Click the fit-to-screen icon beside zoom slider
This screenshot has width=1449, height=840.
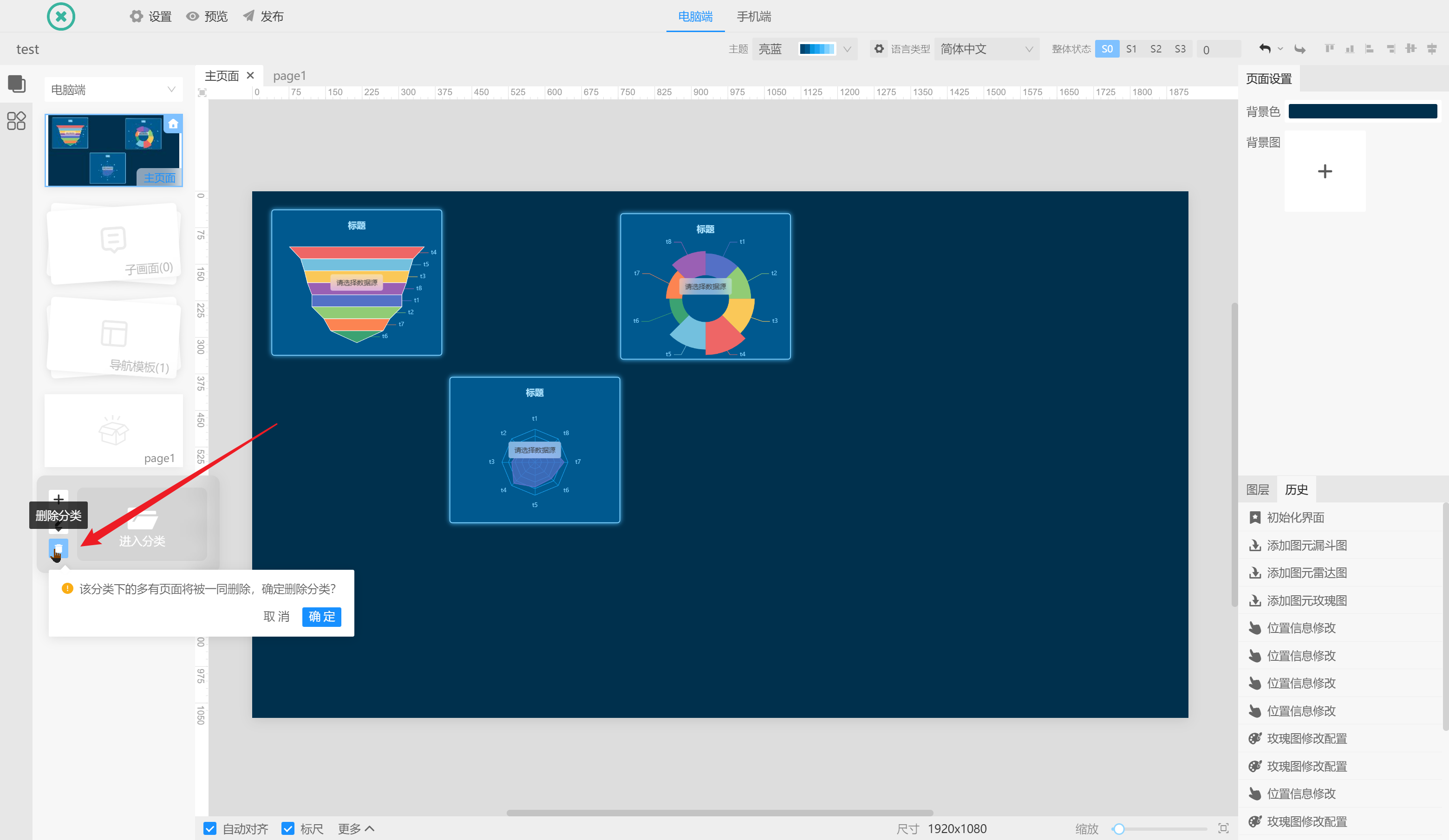click(x=1224, y=828)
